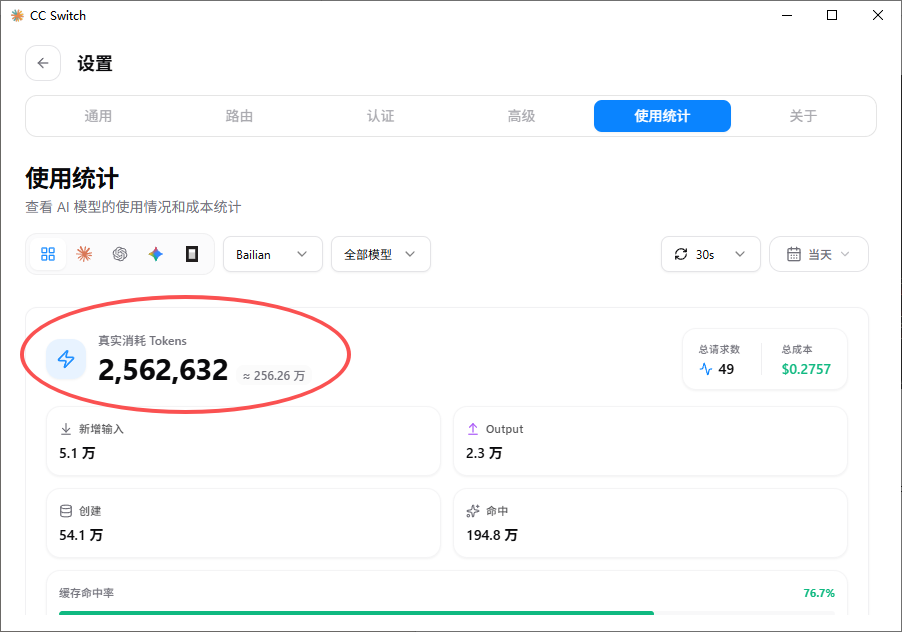The image size is (902, 632).
Task: Open the Bailian provider dropdown
Action: click(273, 254)
